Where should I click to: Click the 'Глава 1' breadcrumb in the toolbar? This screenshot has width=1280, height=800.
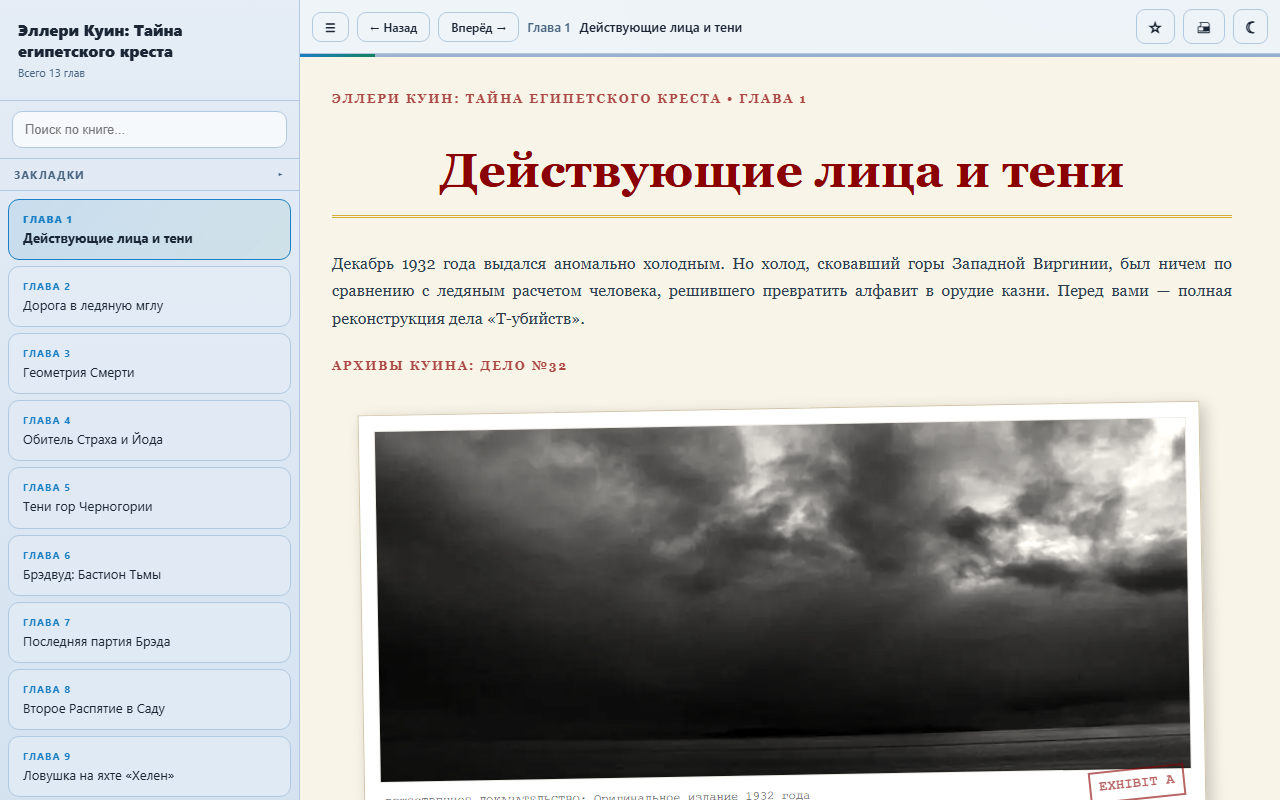point(549,28)
